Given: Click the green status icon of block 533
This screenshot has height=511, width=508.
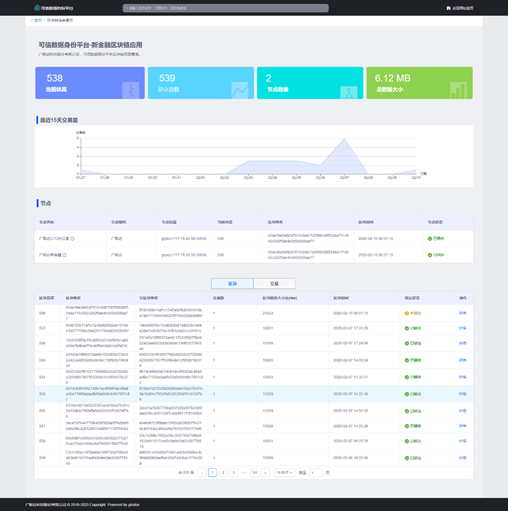Looking at the screenshot, I should [x=407, y=394].
